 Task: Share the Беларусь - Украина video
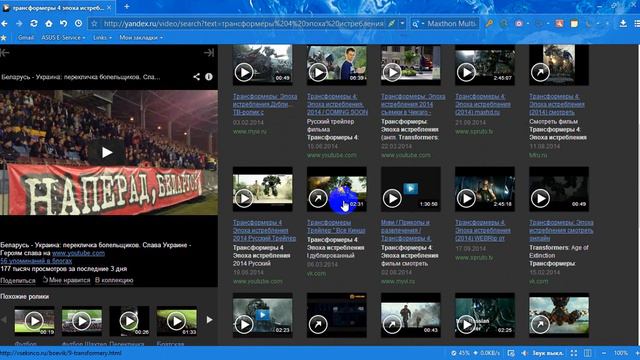coord(196,77)
